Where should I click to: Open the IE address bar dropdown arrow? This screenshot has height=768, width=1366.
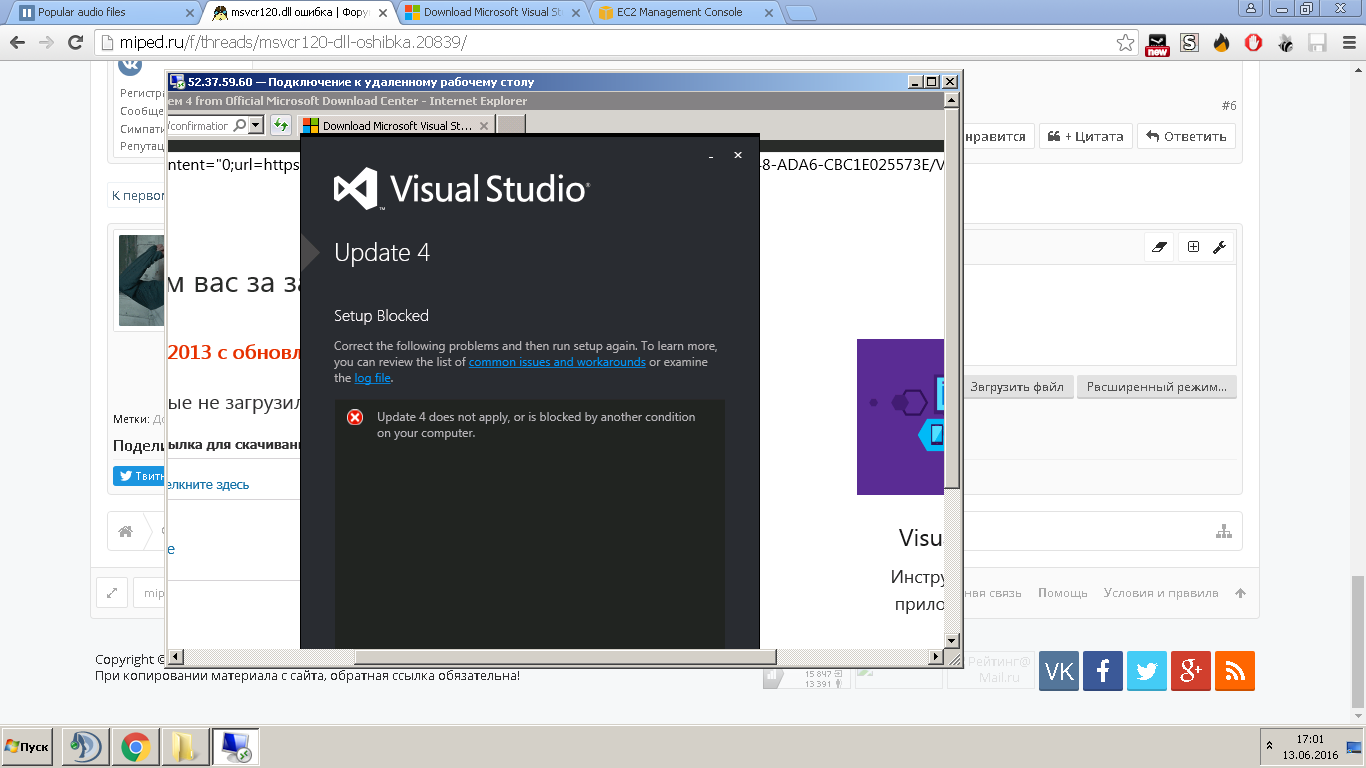256,126
